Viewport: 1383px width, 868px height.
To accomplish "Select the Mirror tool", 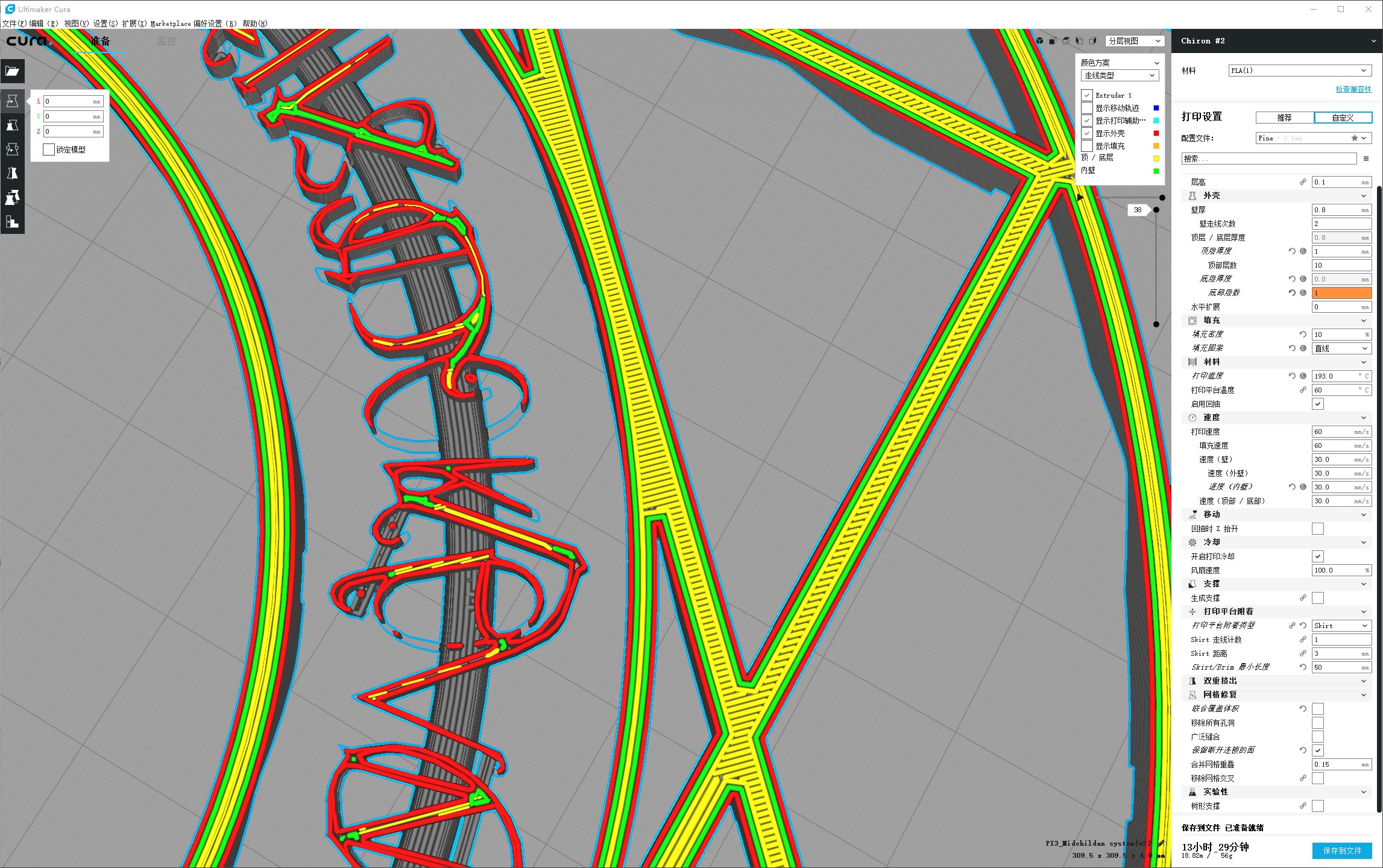I will [x=13, y=173].
